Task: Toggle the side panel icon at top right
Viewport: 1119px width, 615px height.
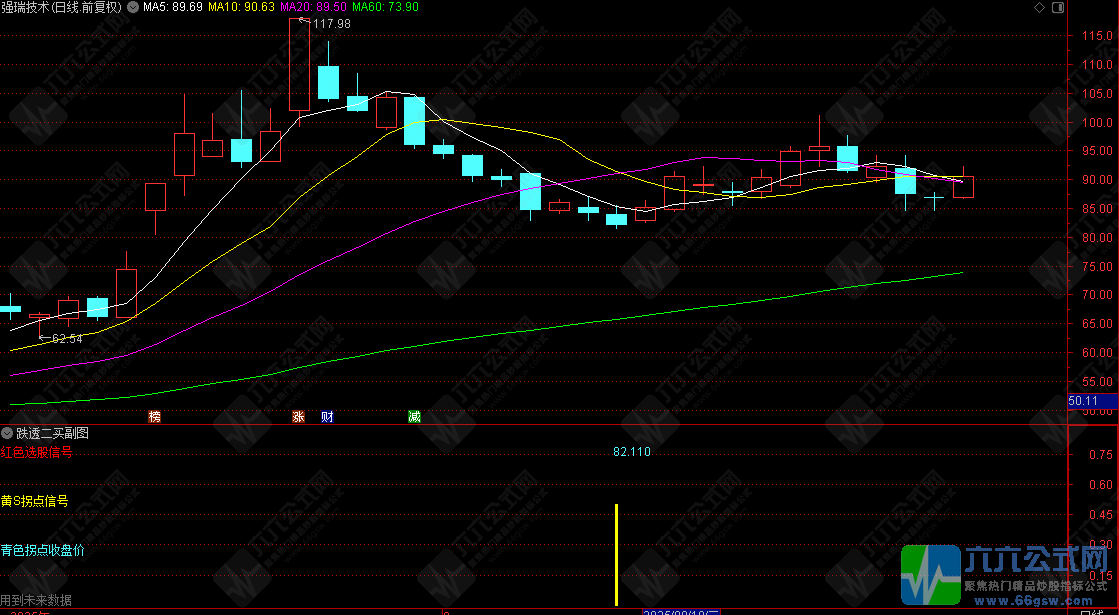Action: (x=1058, y=7)
